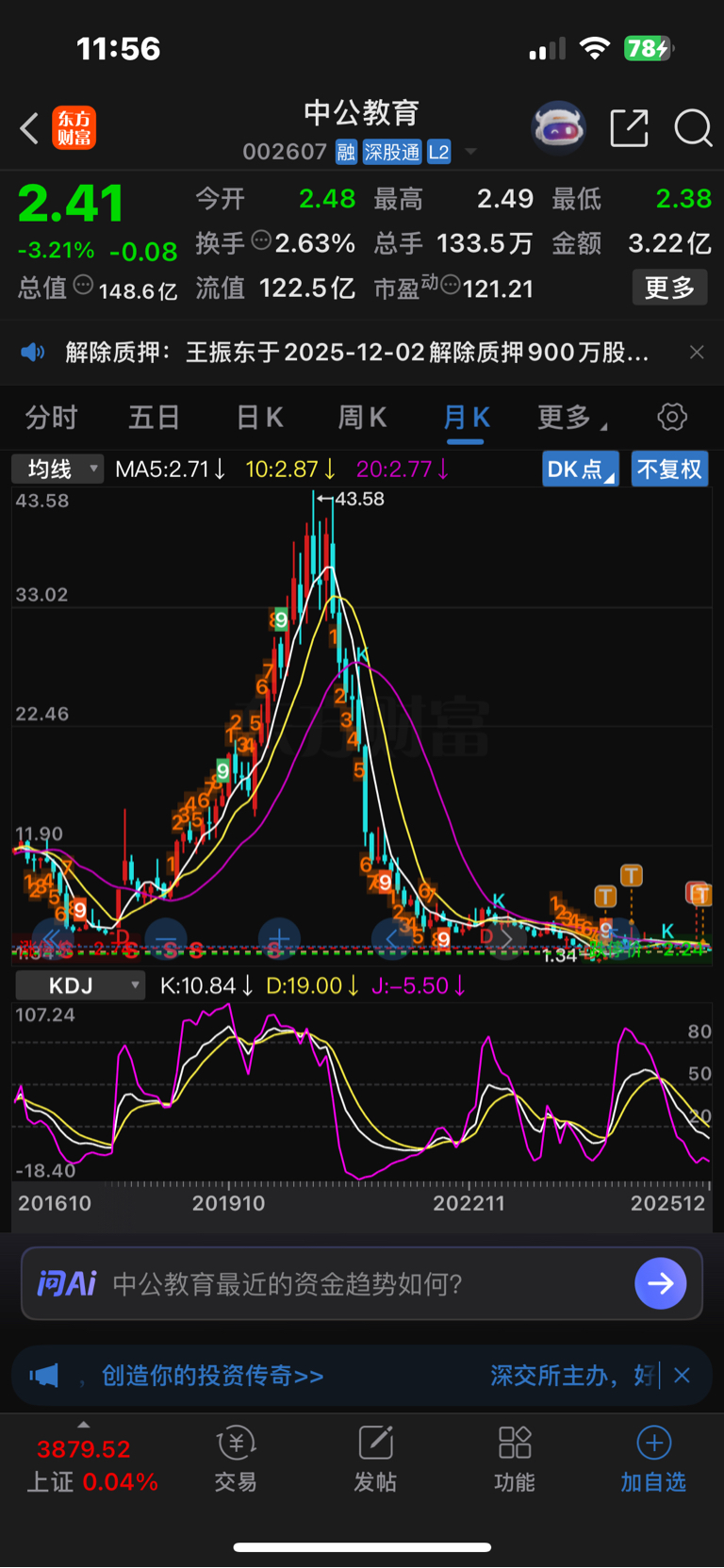
Task: Tap MA5:2.71 value label
Action: [x=170, y=469]
